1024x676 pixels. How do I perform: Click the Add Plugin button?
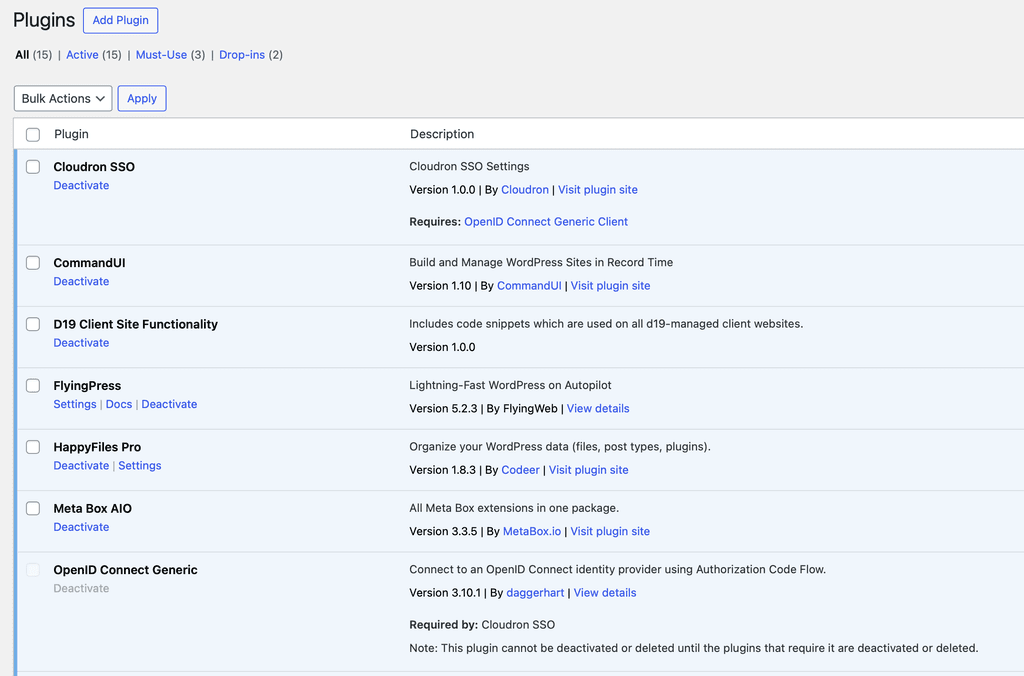coord(120,20)
